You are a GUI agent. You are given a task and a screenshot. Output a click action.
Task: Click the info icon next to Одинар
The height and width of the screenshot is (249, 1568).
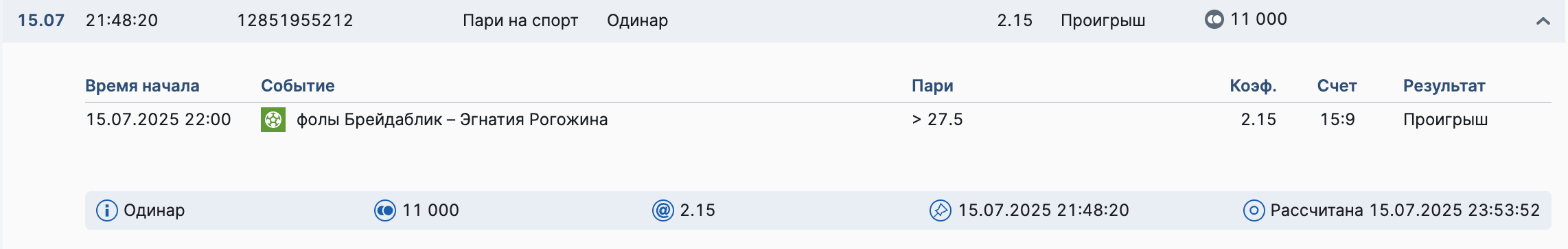(x=107, y=210)
